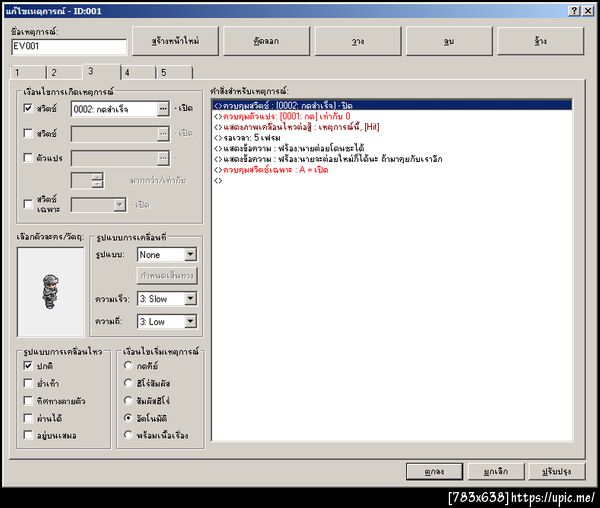Open the speed dropdown showing 3: Slow
The image size is (600, 508).
pyautogui.click(x=190, y=299)
